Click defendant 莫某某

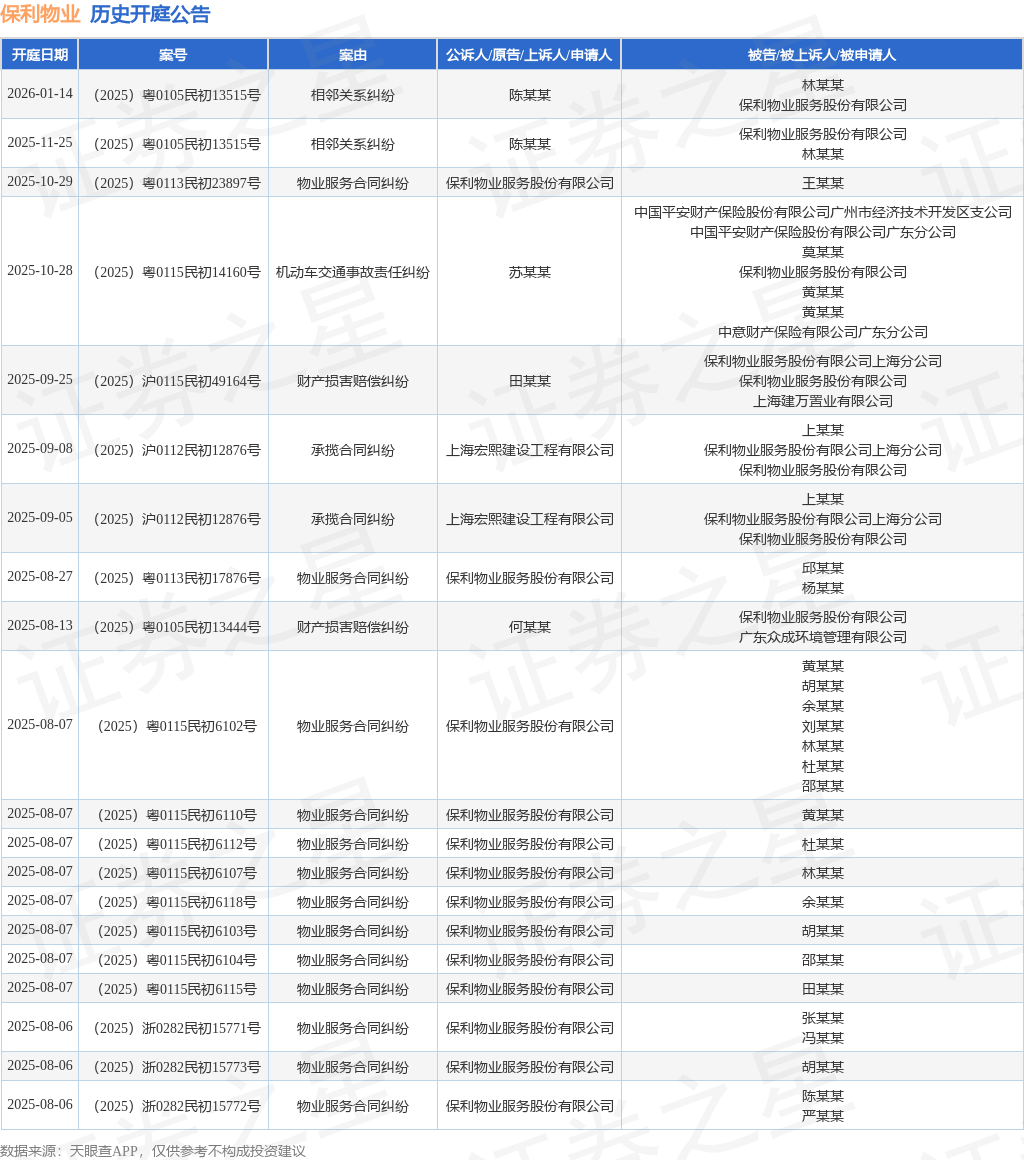[823, 252]
